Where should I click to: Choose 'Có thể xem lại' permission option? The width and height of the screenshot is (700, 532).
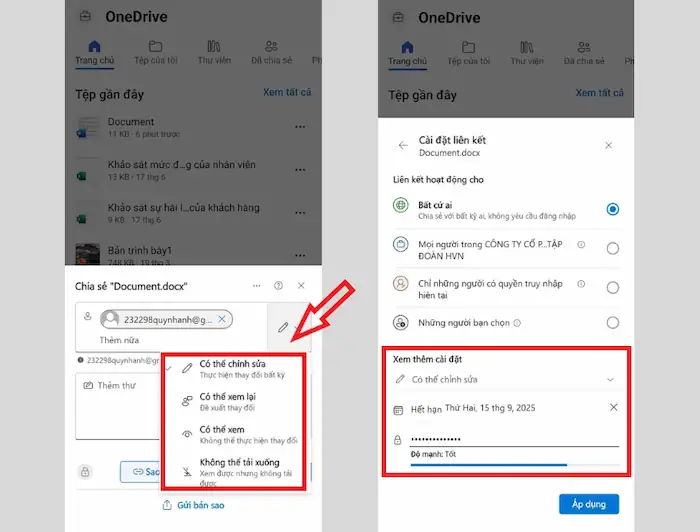(x=233, y=402)
